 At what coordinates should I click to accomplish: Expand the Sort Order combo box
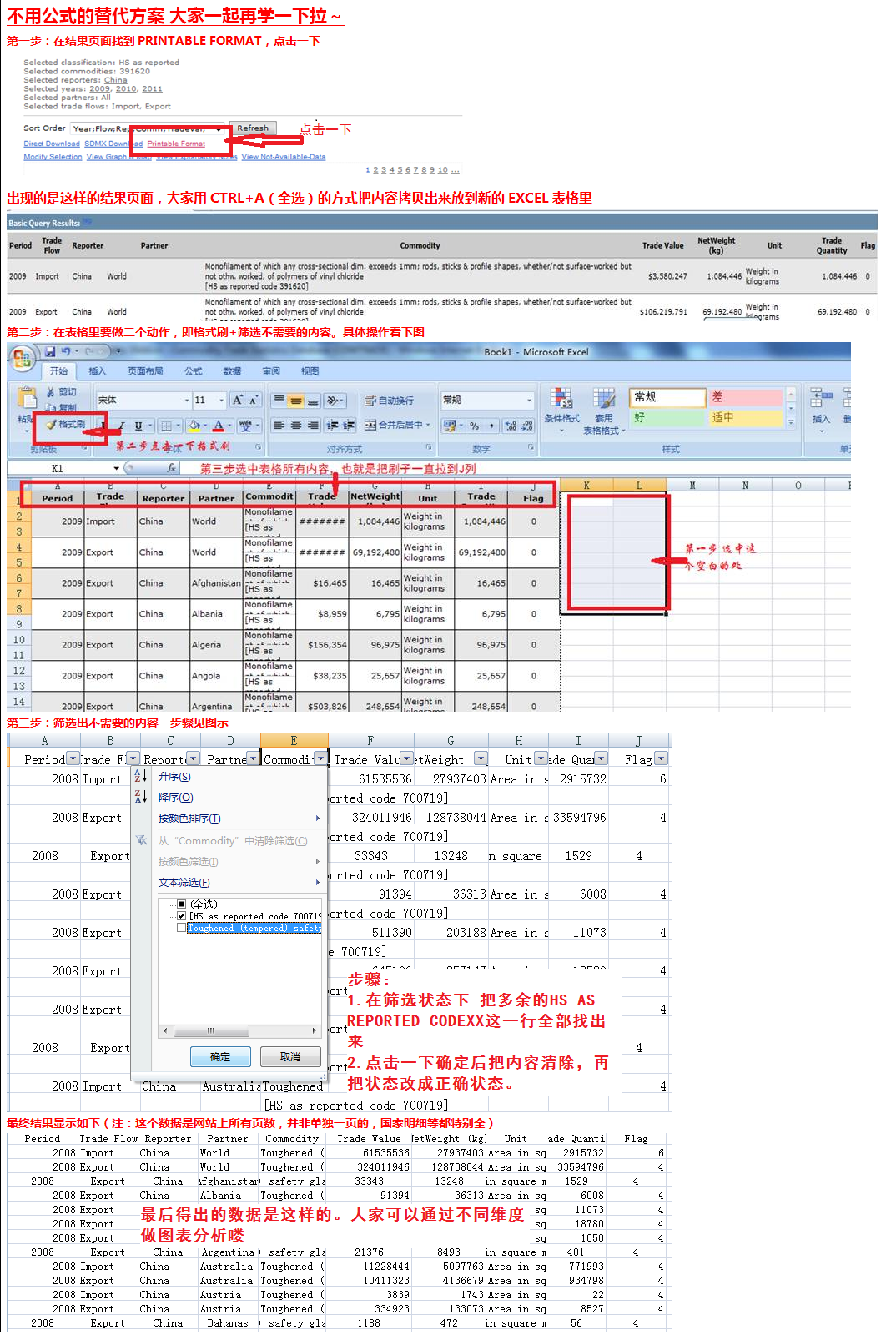(x=219, y=129)
